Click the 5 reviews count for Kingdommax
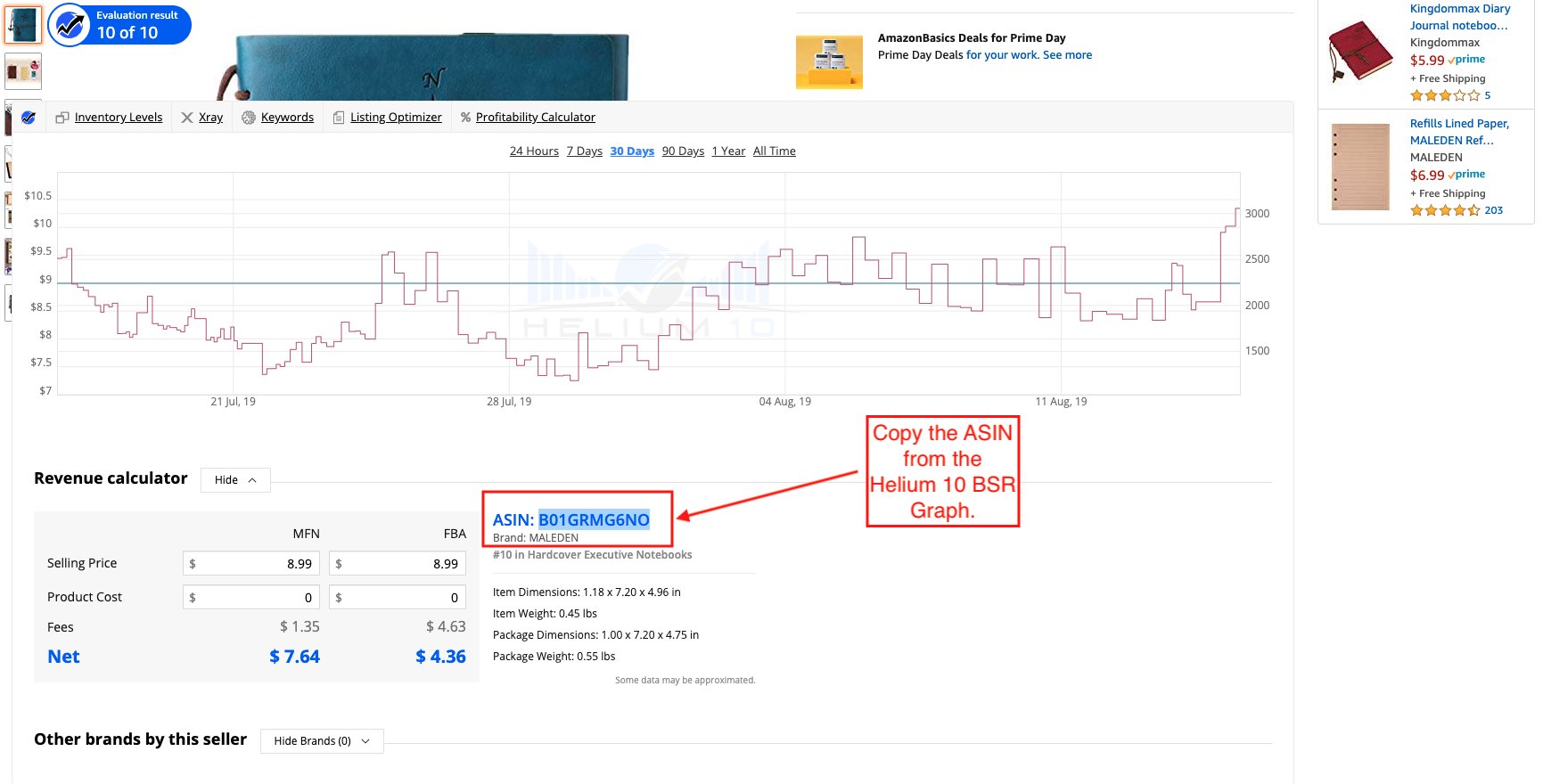This screenshot has width=1543, height=784. click(1488, 96)
